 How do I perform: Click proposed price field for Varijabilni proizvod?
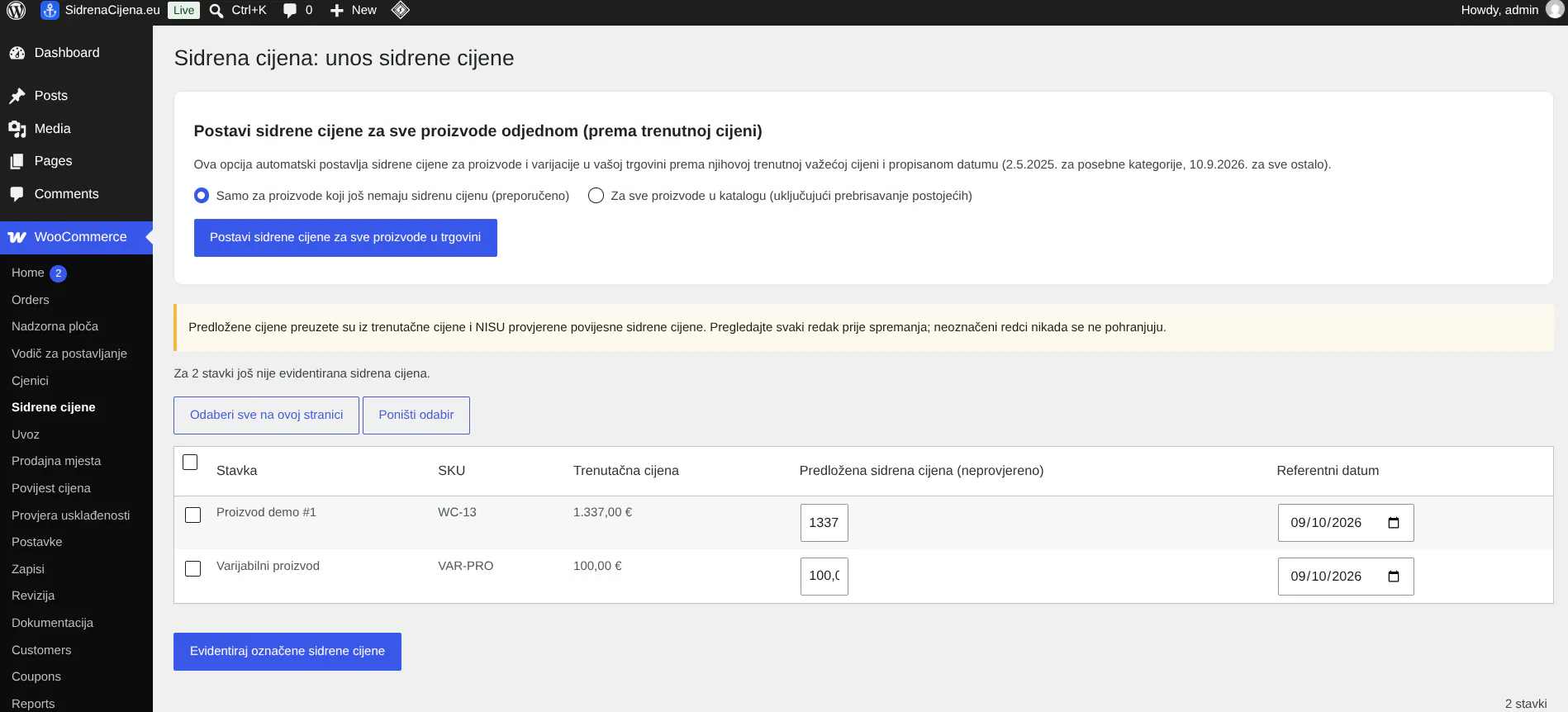(824, 577)
